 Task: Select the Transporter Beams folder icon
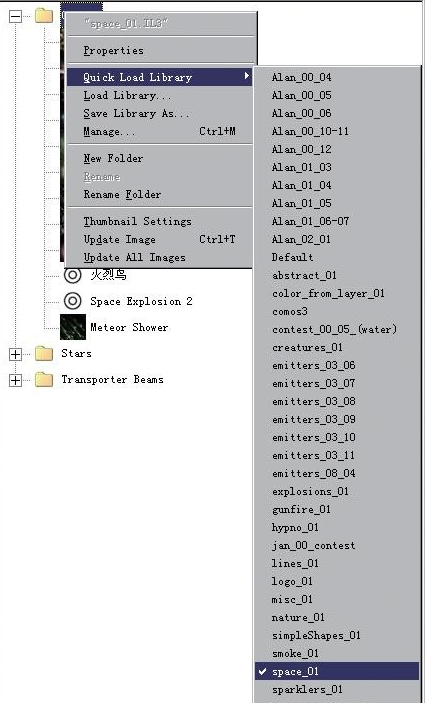[x=44, y=379]
